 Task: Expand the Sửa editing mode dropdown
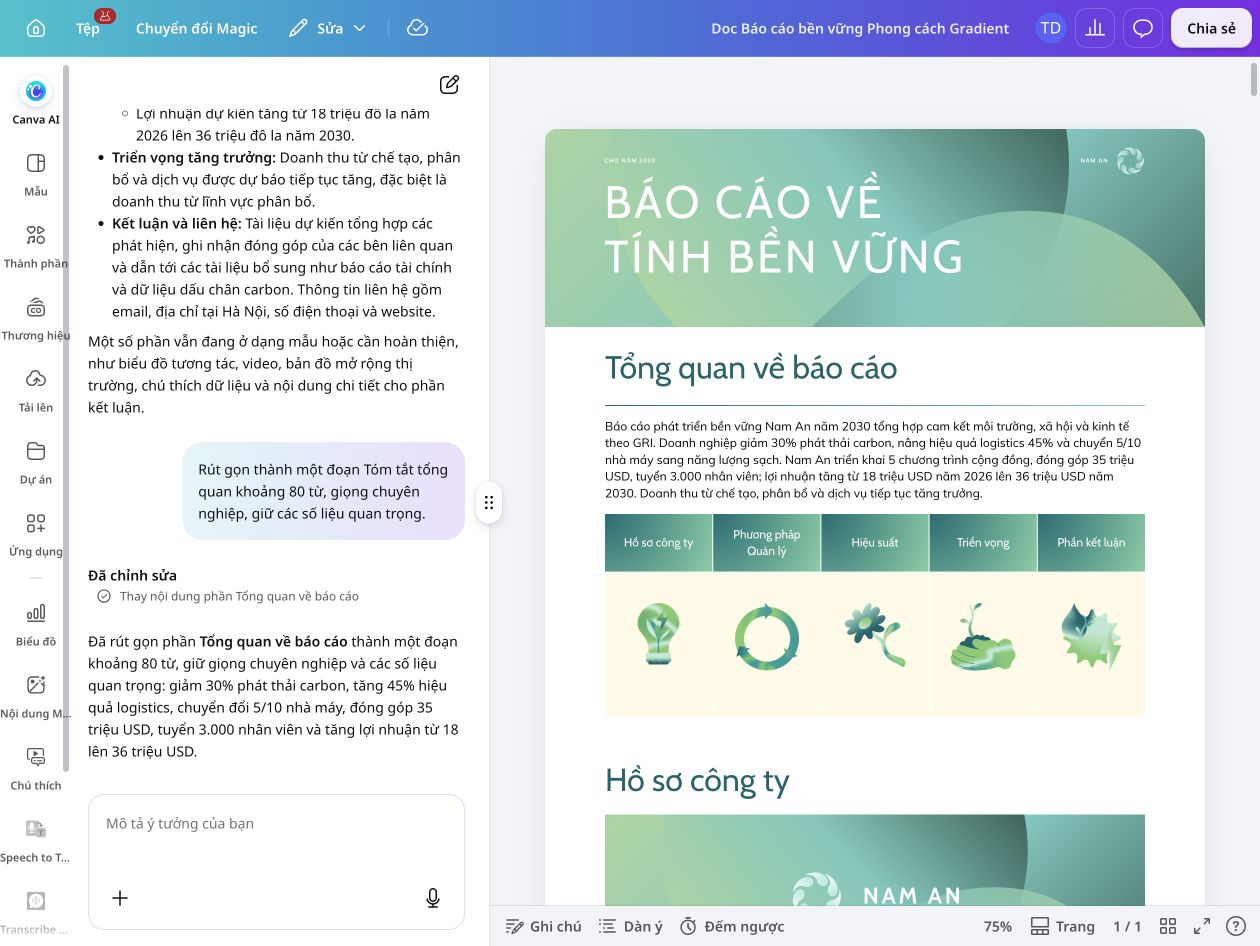click(x=327, y=28)
